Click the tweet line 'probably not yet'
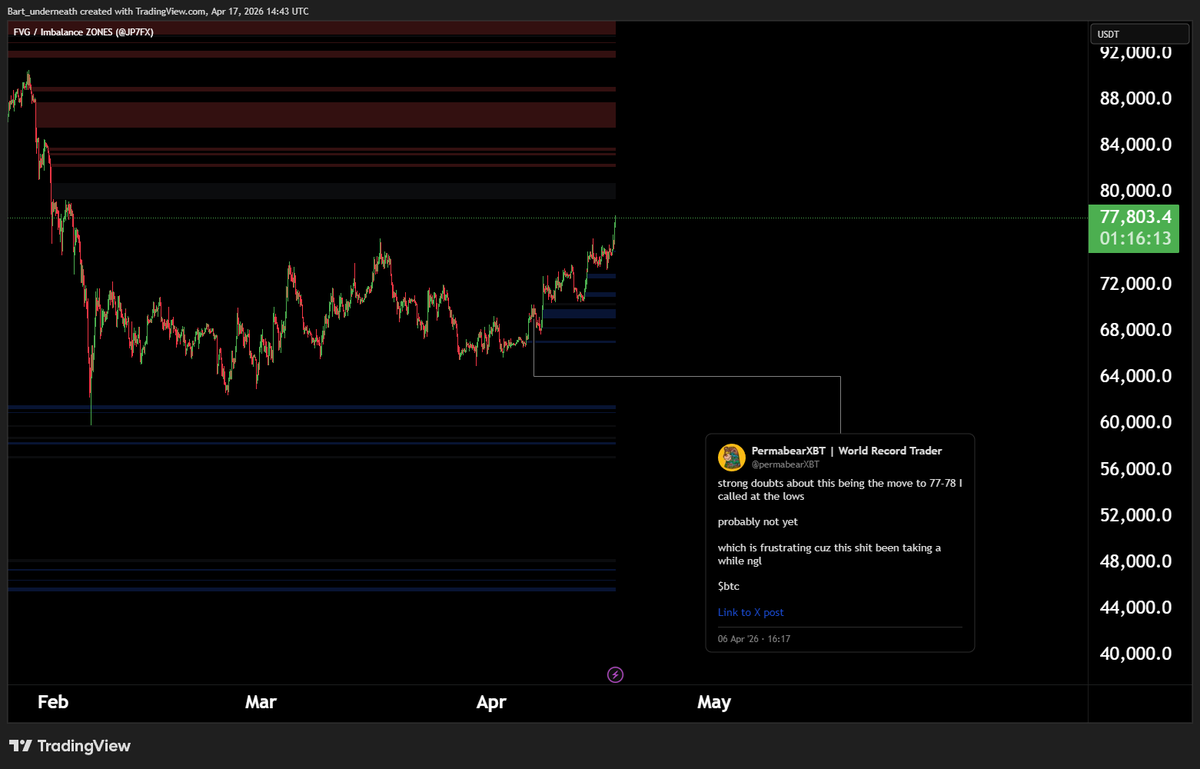Image resolution: width=1200 pixels, height=769 pixels. (x=757, y=522)
